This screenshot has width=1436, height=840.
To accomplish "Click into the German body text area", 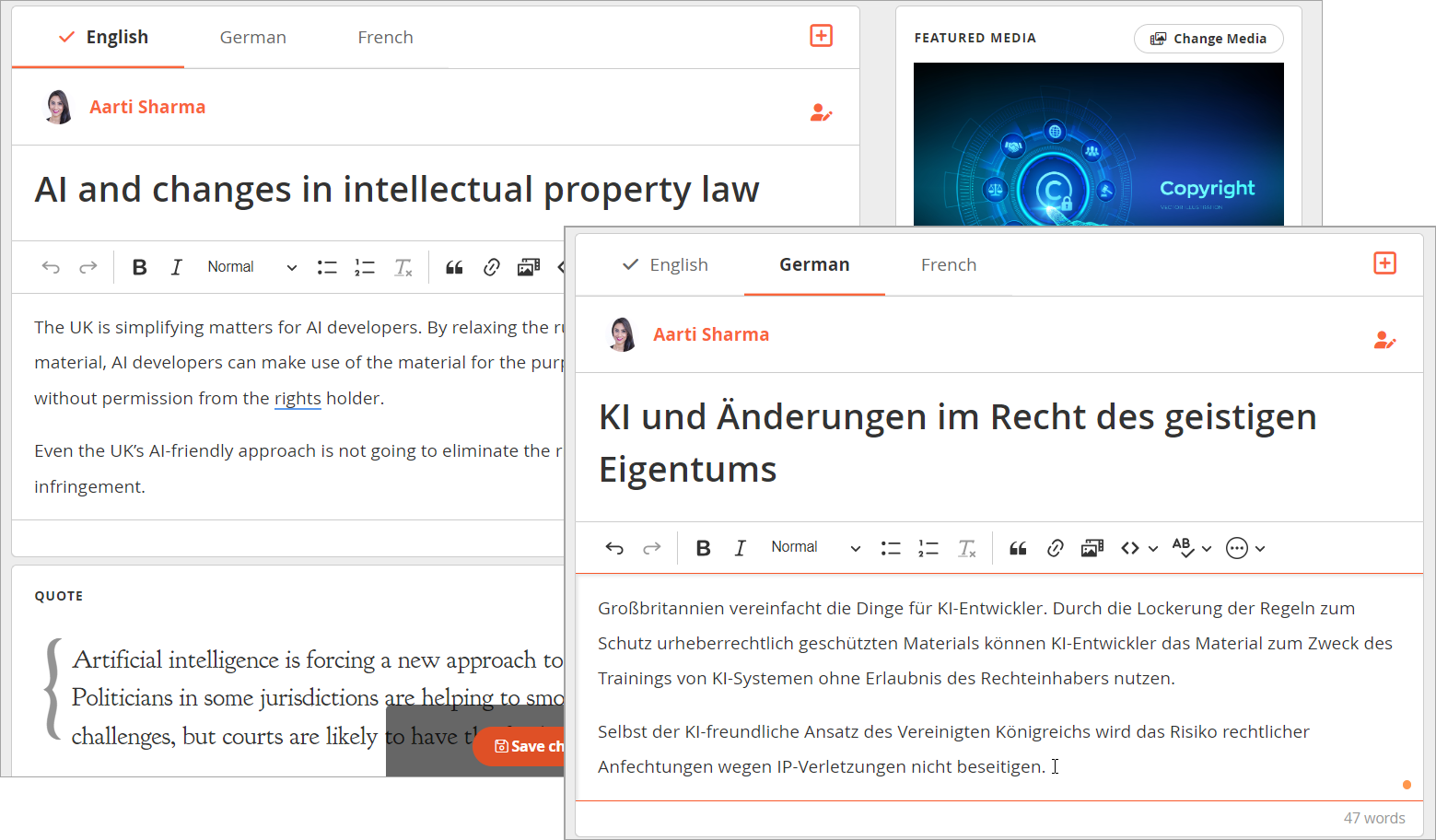I will [x=999, y=687].
